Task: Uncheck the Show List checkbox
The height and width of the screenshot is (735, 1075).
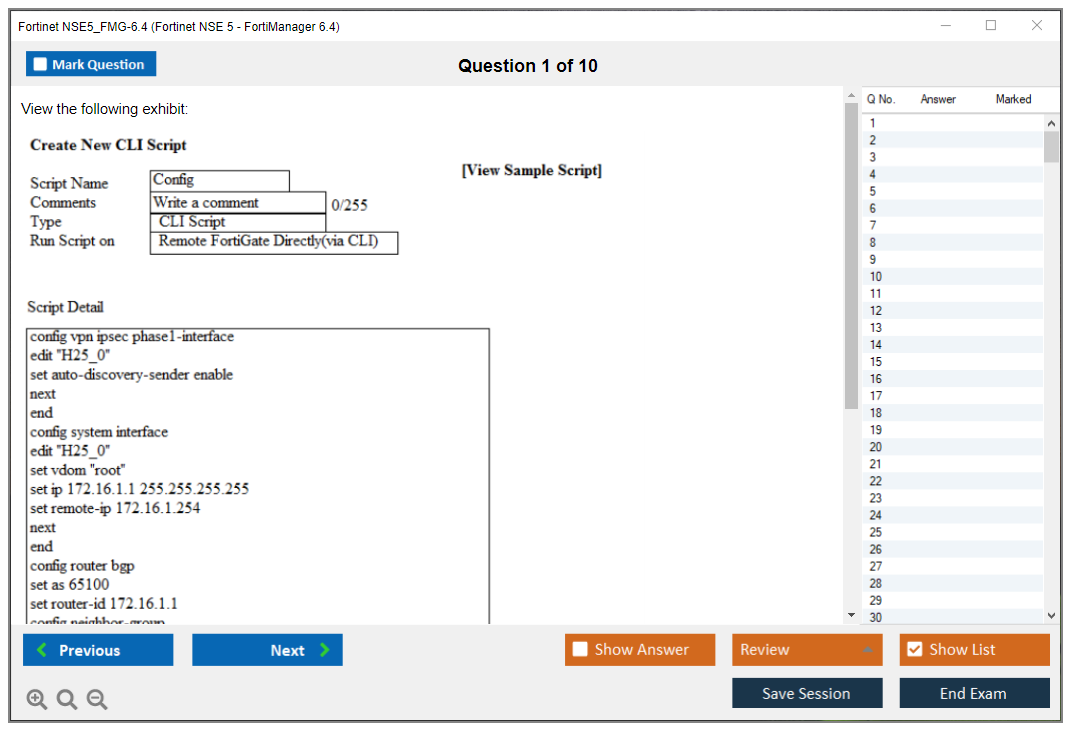Action: (x=914, y=650)
